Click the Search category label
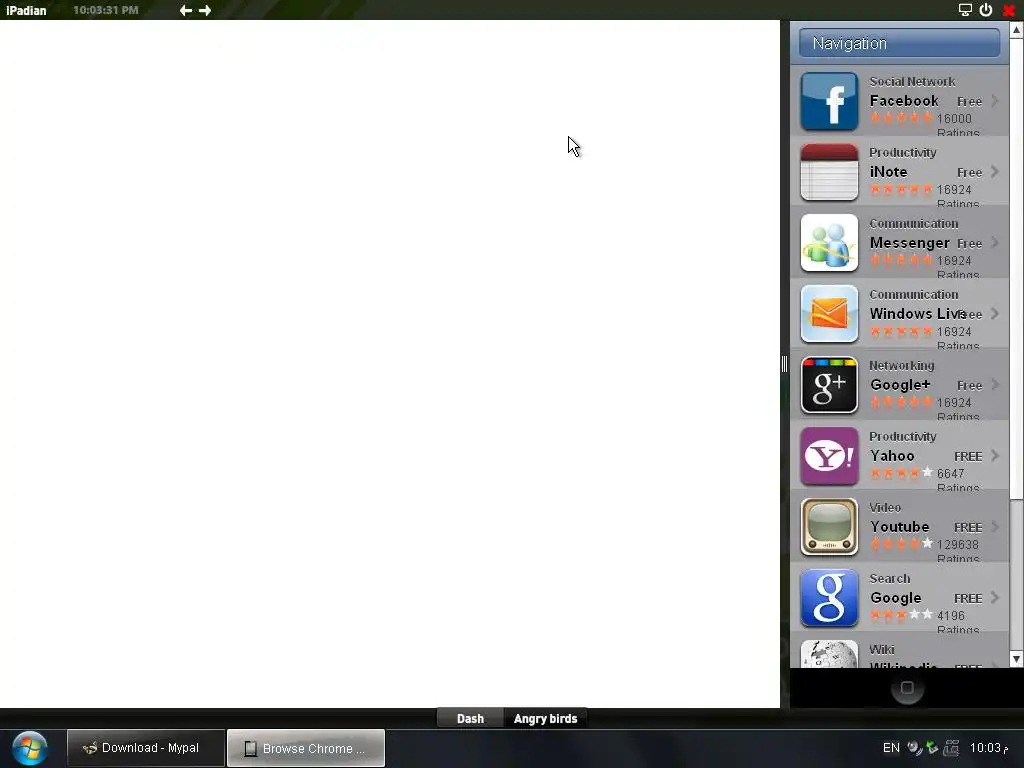Viewport: 1024px width, 768px height. click(x=889, y=579)
